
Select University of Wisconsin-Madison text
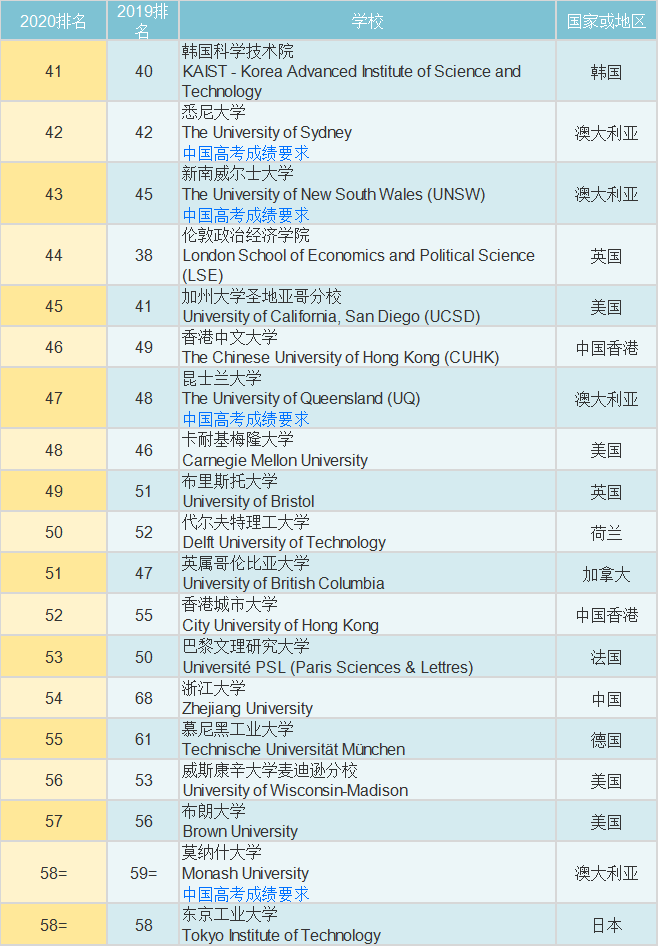point(296,790)
